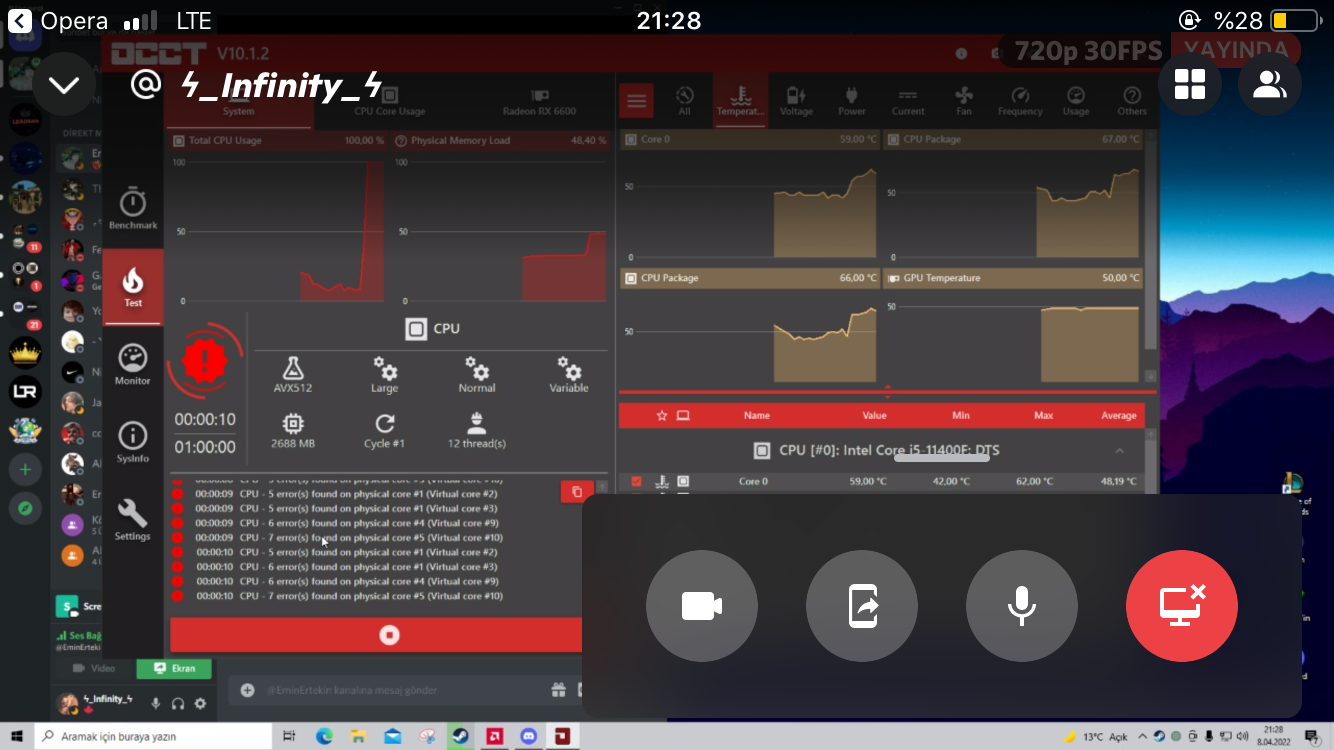
Task: Click the Discord add server plus button
Action: (25, 469)
